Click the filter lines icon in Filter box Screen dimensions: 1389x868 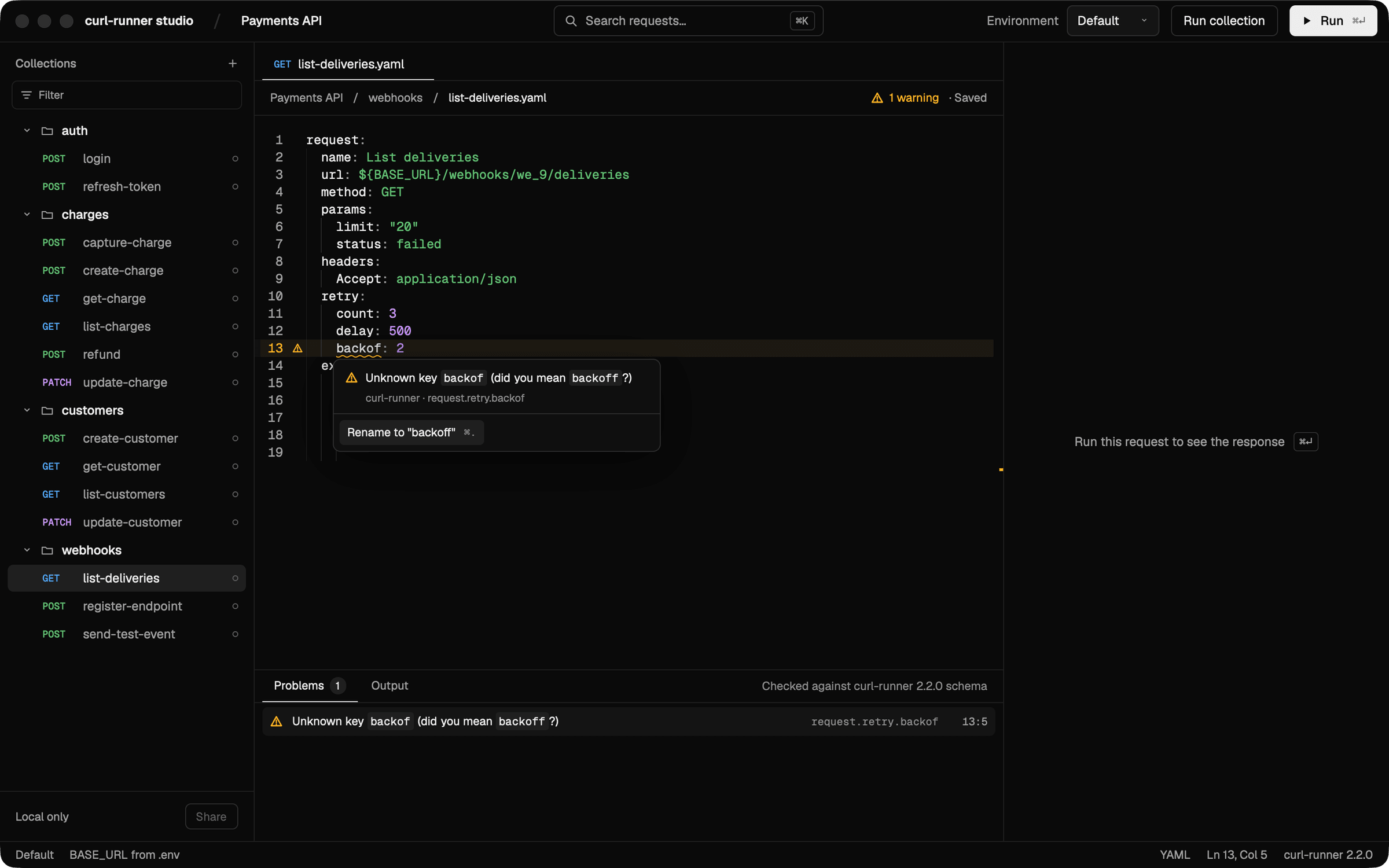click(26, 95)
